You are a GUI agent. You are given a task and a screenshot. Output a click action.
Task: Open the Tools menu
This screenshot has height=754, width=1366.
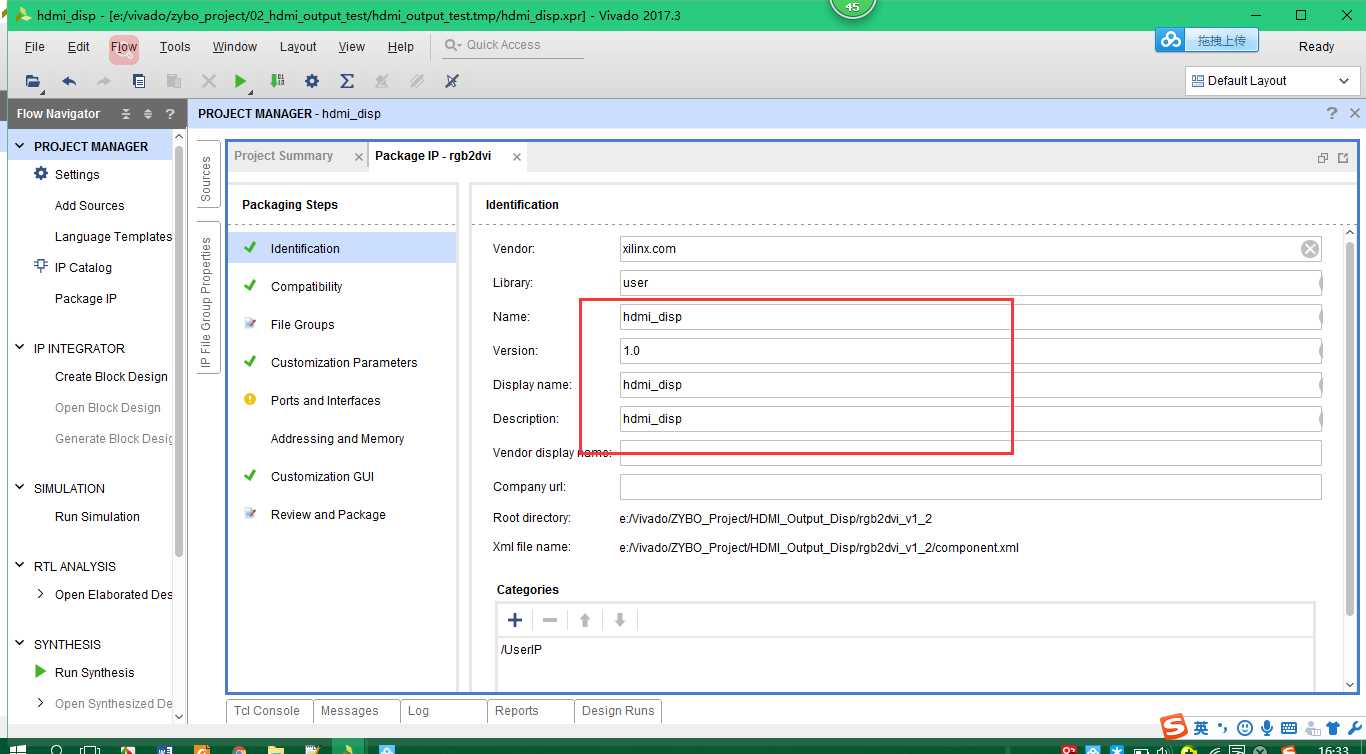coord(175,47)
